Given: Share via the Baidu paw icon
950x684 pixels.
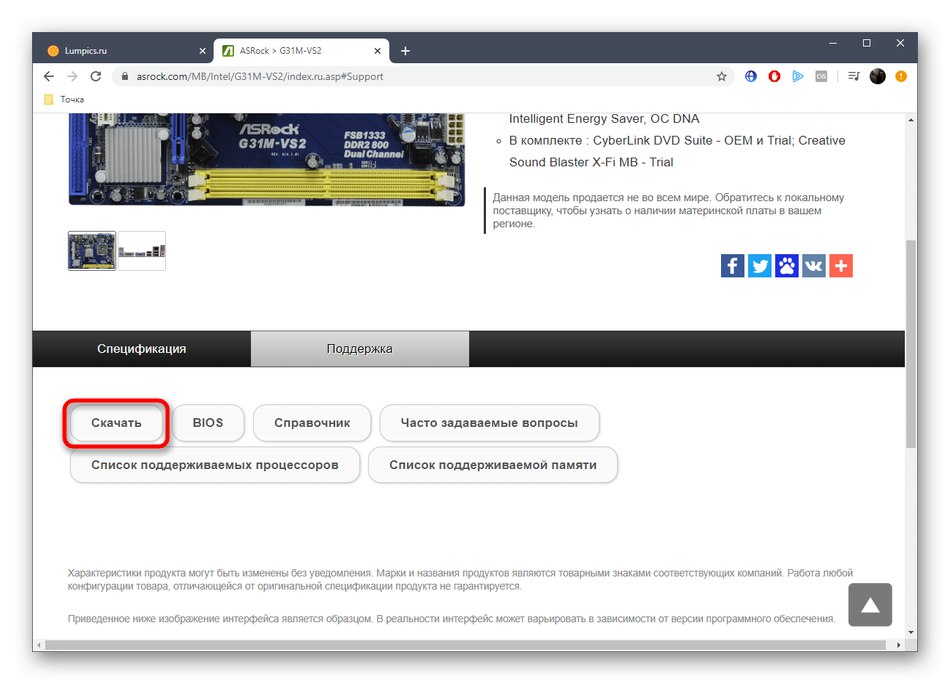Looking at the screenshot, I should (x=786, y=265).
